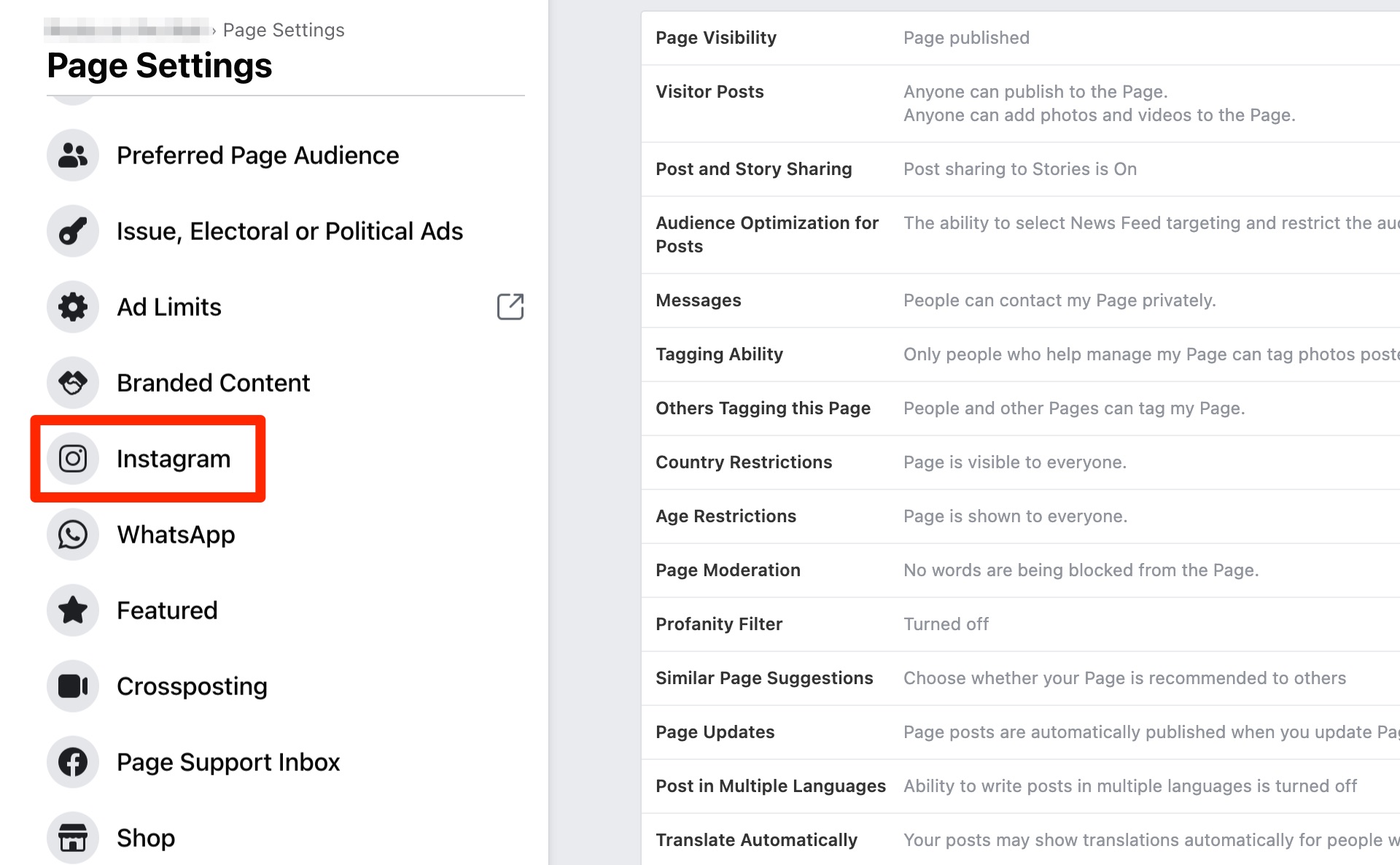The image size is (1400, 865).
Task: Click the Branded Content handshake icon
Action: [73, 383]
